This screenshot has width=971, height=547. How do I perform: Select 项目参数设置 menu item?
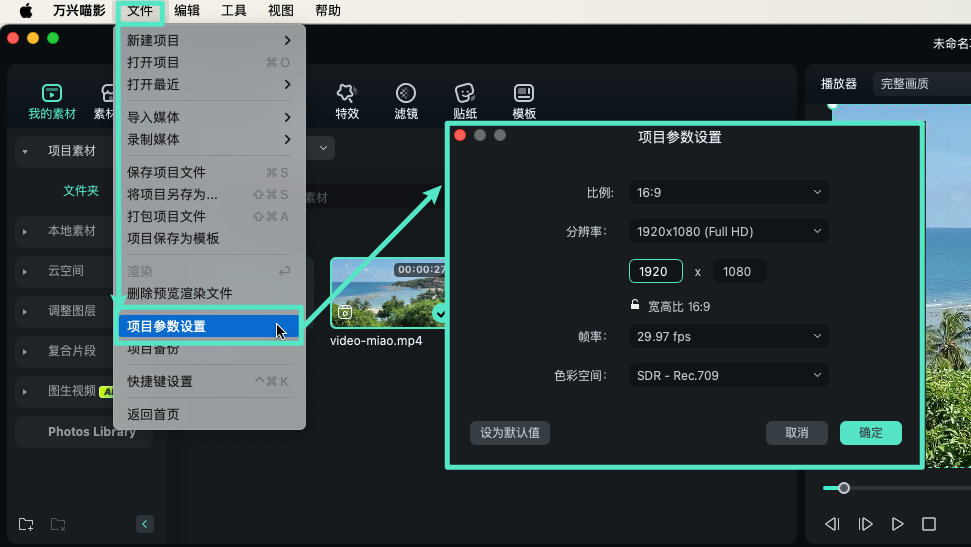pyautogui.click(x=209, y=326)
